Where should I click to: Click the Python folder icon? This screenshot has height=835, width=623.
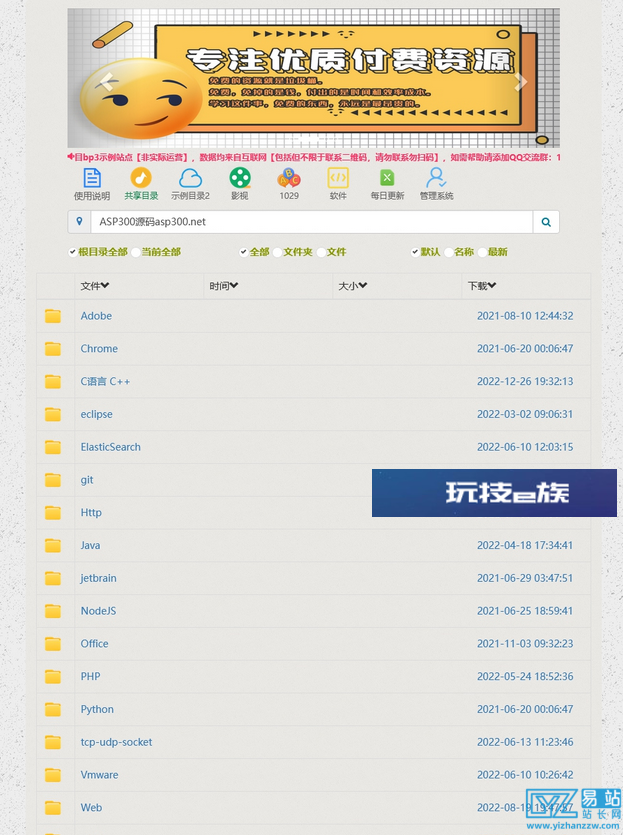(53, 710)
